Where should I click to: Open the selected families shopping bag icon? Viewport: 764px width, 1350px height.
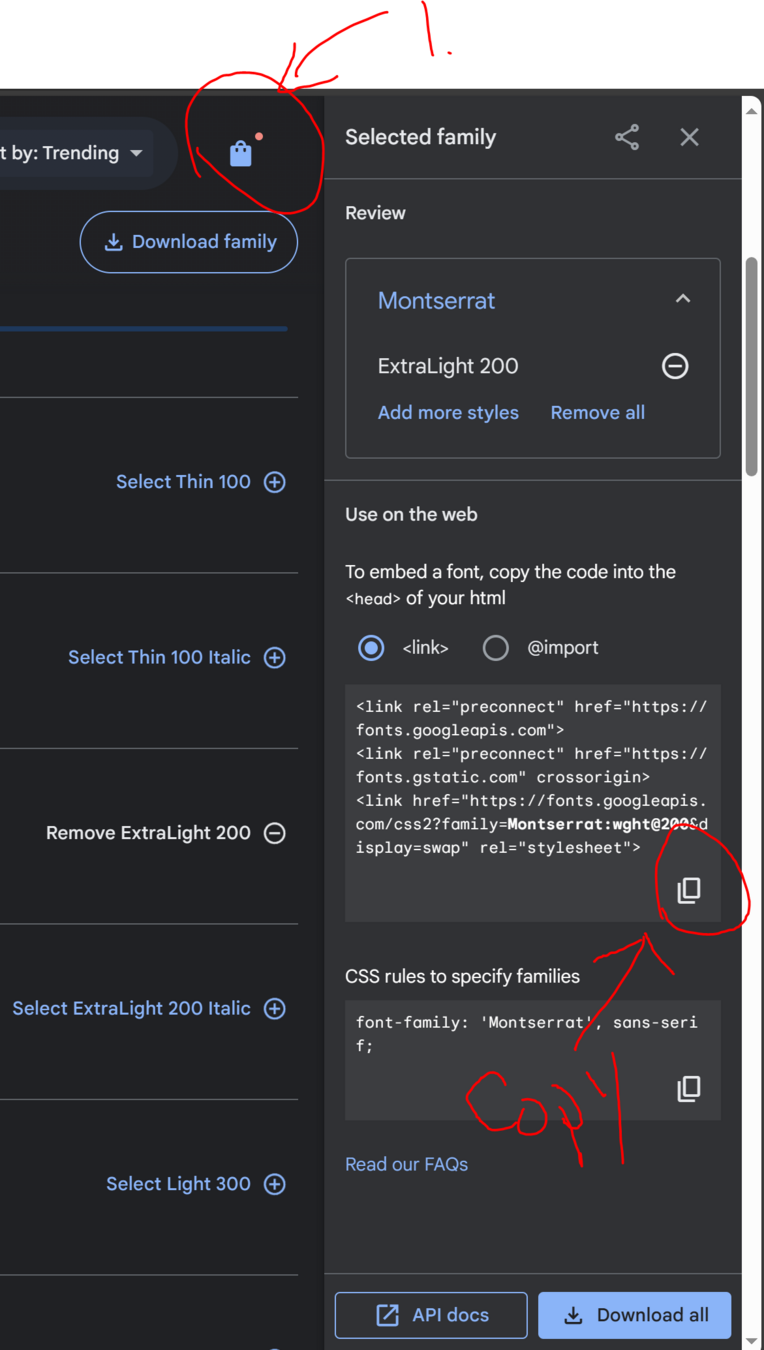pyautogui.click(x=240, y=153)
